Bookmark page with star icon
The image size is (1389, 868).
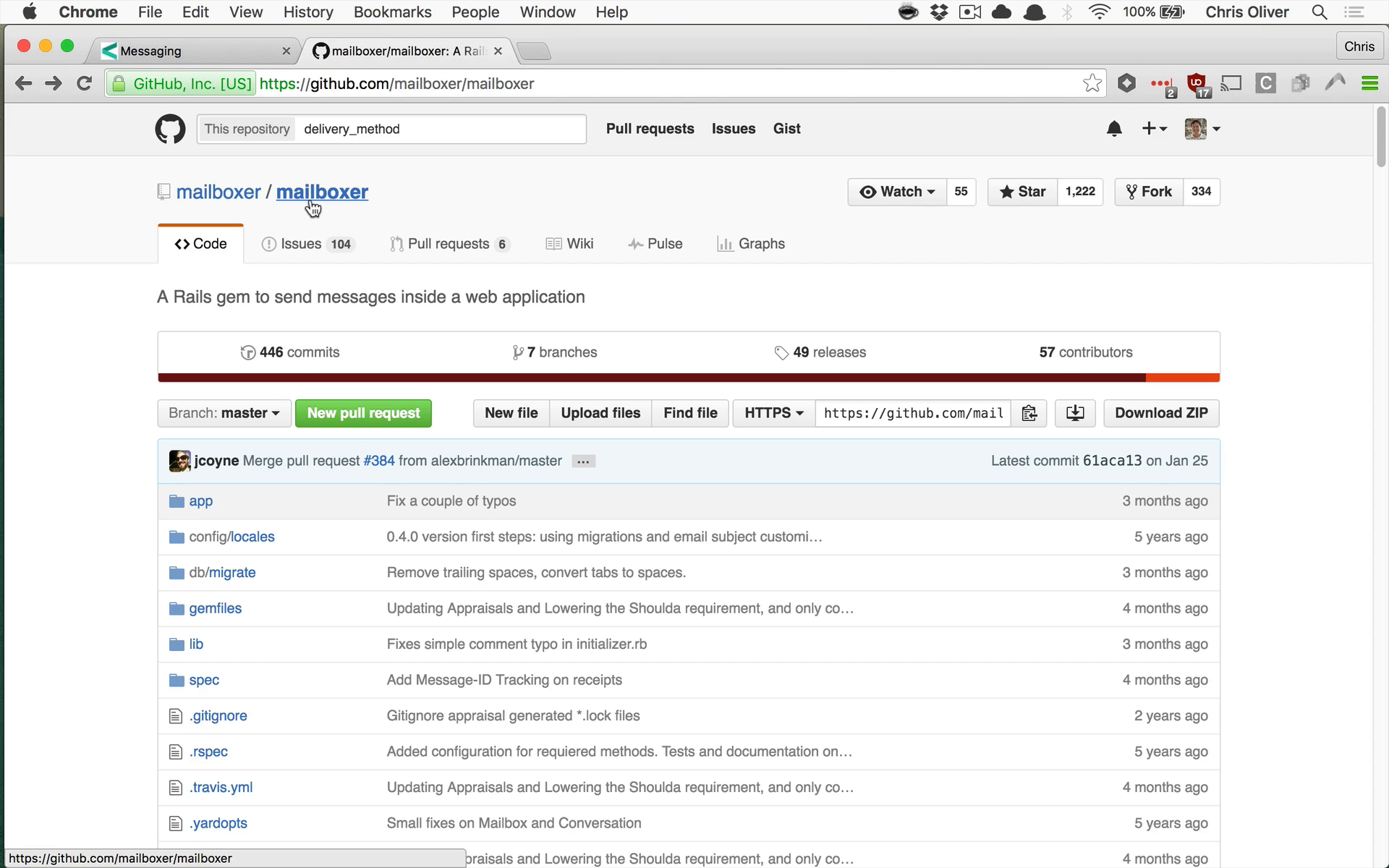click(1092, 83)
